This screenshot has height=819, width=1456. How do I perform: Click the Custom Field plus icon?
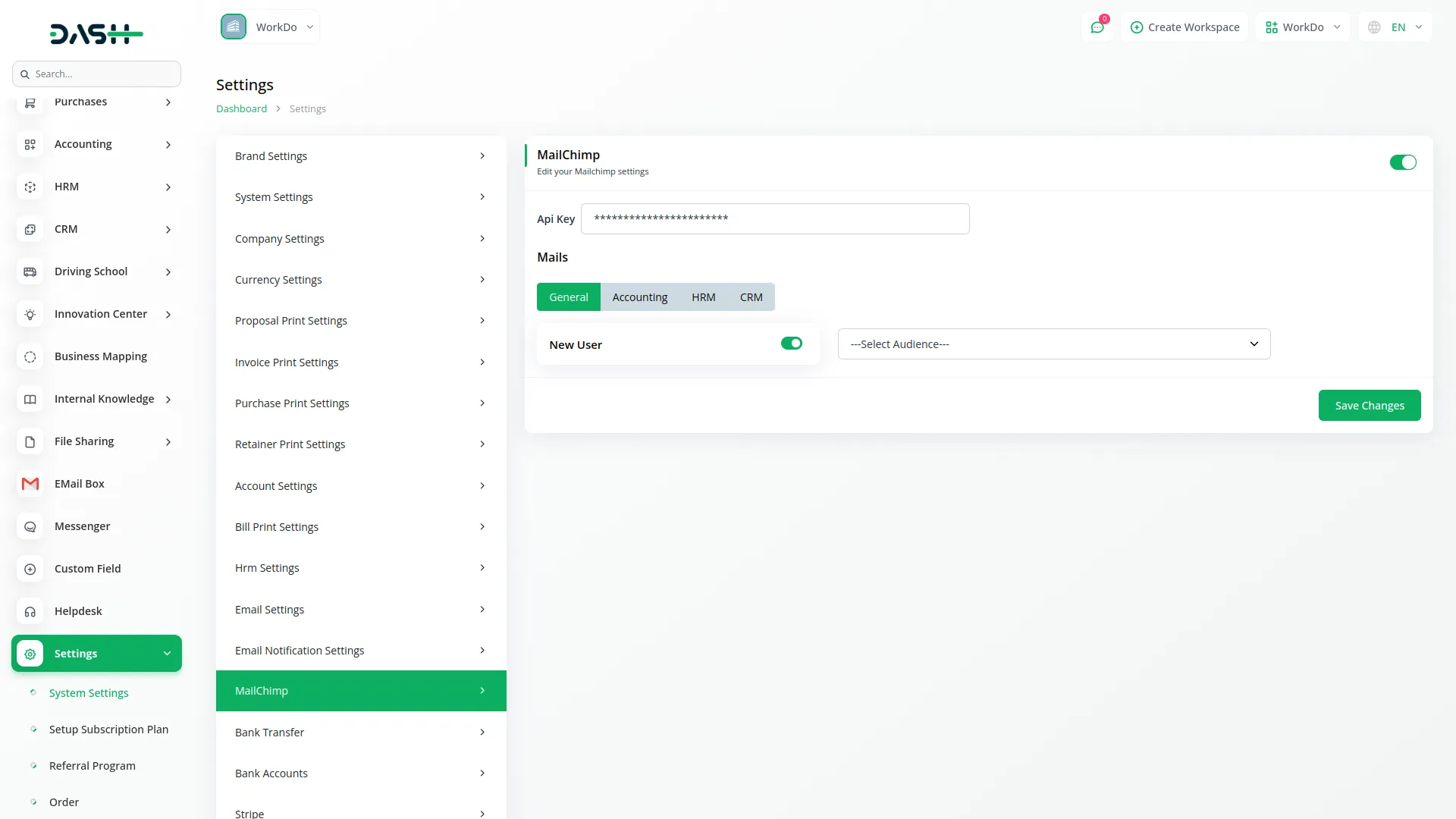tap(30, 569)
